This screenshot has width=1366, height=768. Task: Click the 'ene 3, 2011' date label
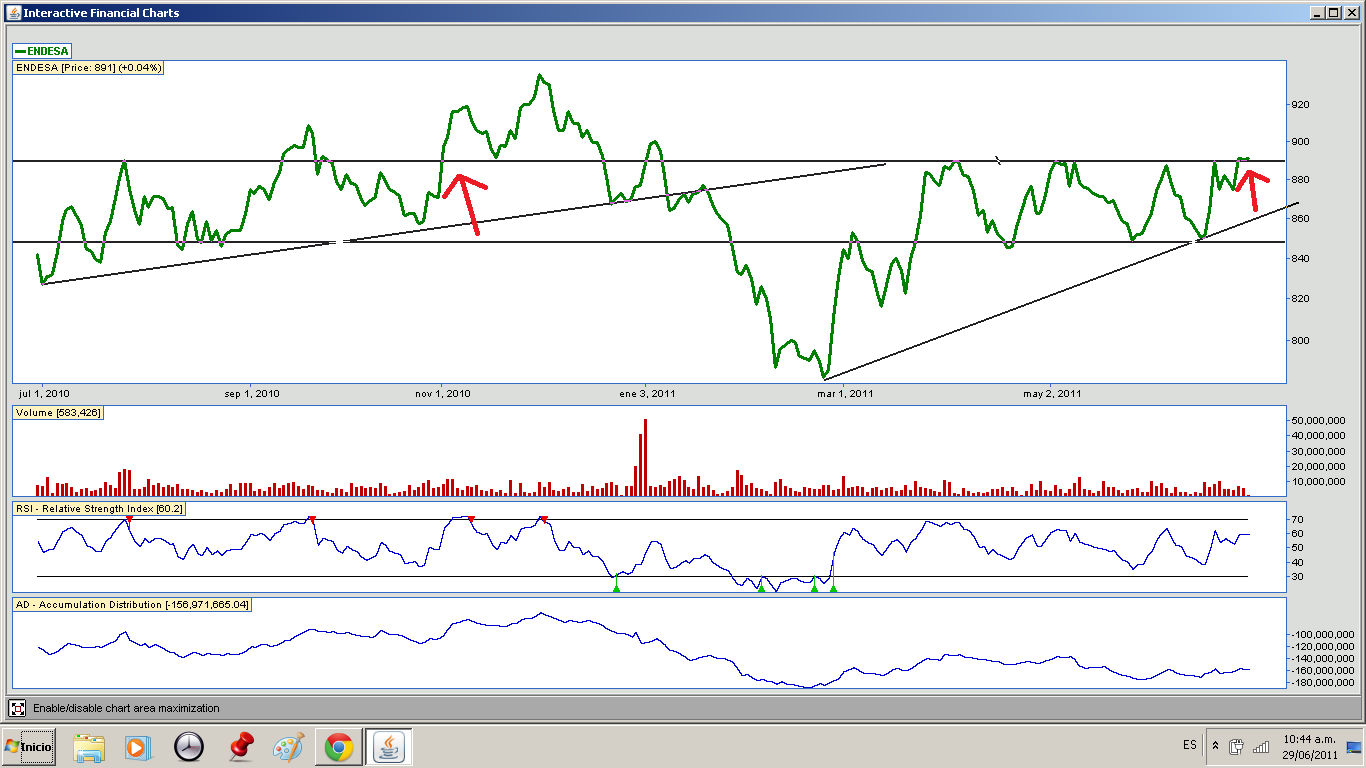647,393
